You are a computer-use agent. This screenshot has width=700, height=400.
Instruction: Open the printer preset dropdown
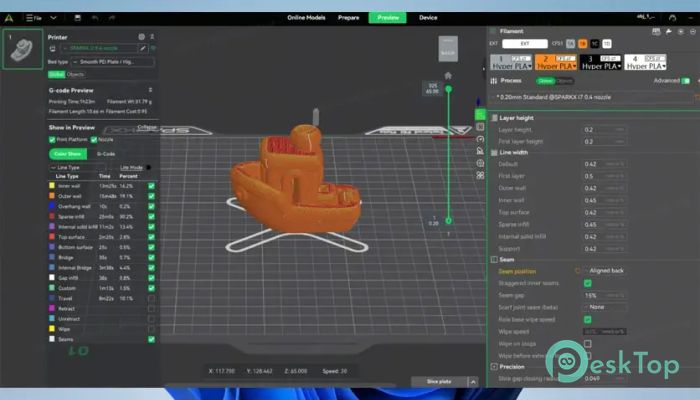(x=99, y=48)
